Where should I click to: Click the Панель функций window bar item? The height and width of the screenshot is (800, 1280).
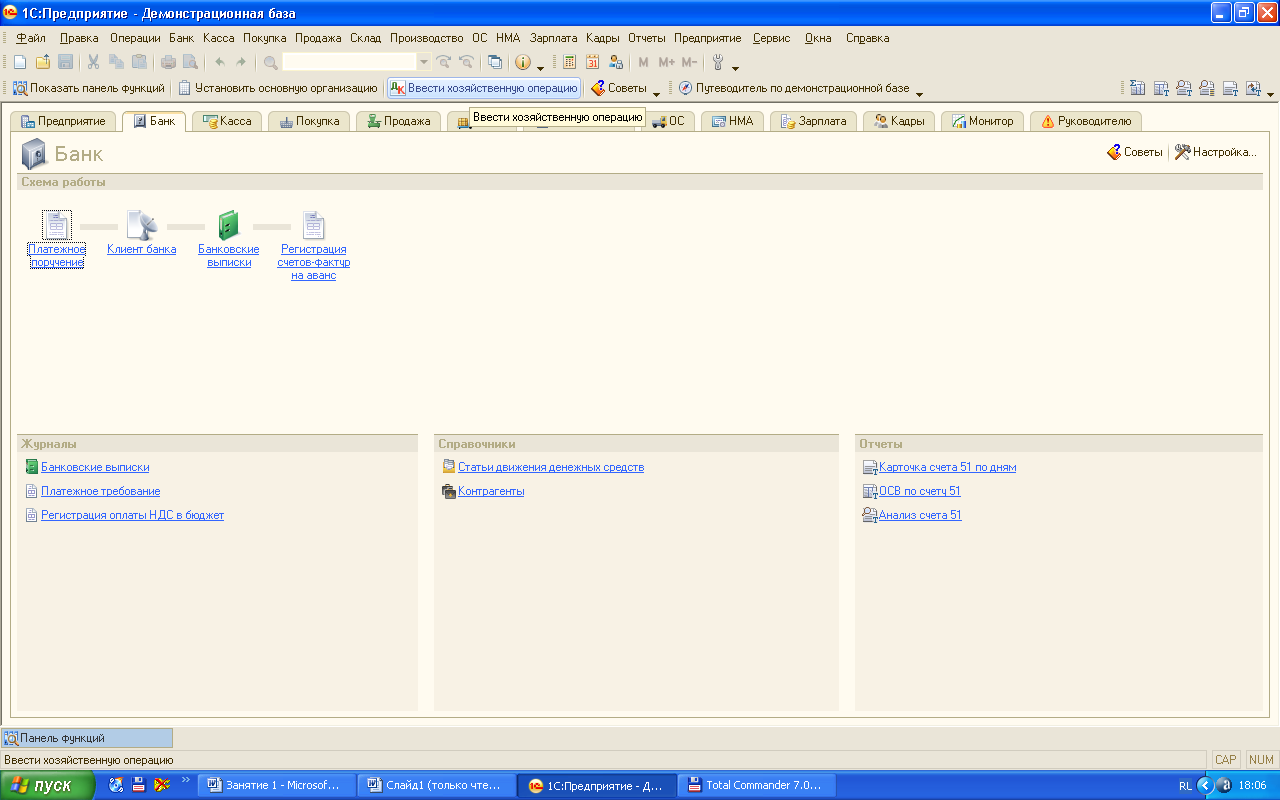tap(87, 738)
